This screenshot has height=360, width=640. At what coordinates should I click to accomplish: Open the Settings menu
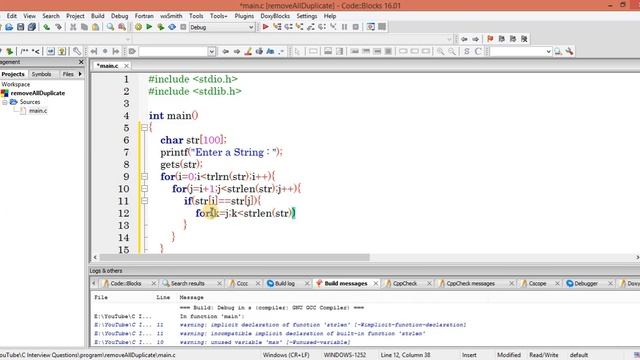point(307,16)
